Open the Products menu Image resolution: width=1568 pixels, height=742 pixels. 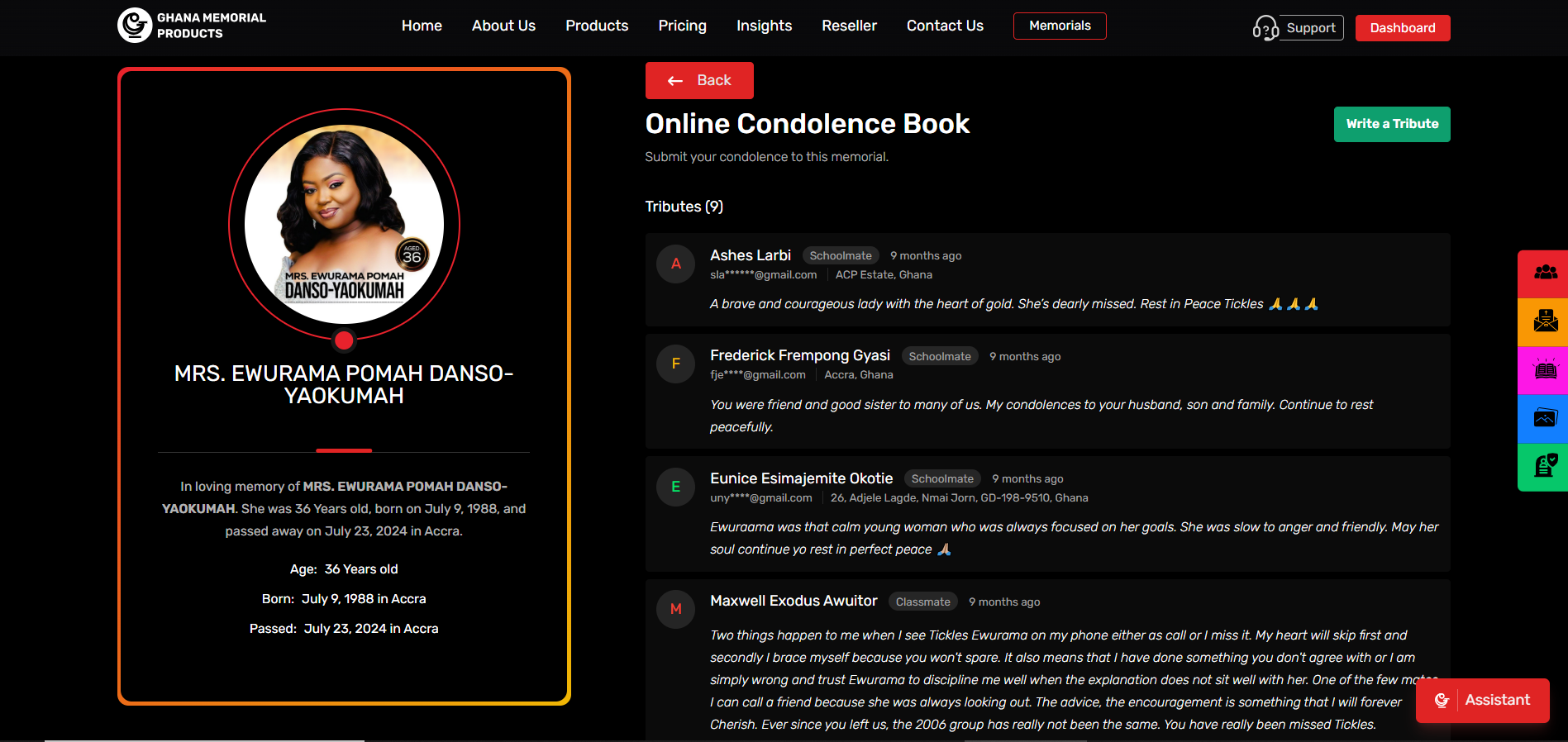[x=597, y=26]
